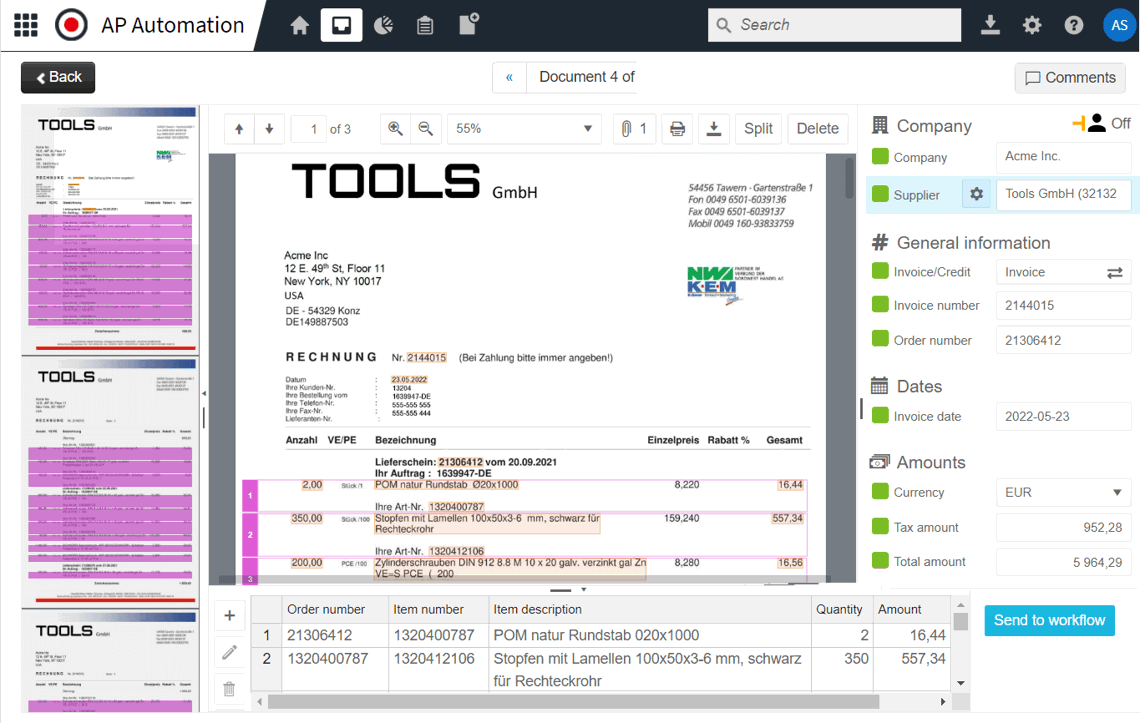Select the document inbox tab
Image resolution: width=1140 pixels, height=723 pixels.
click(341, 24)
